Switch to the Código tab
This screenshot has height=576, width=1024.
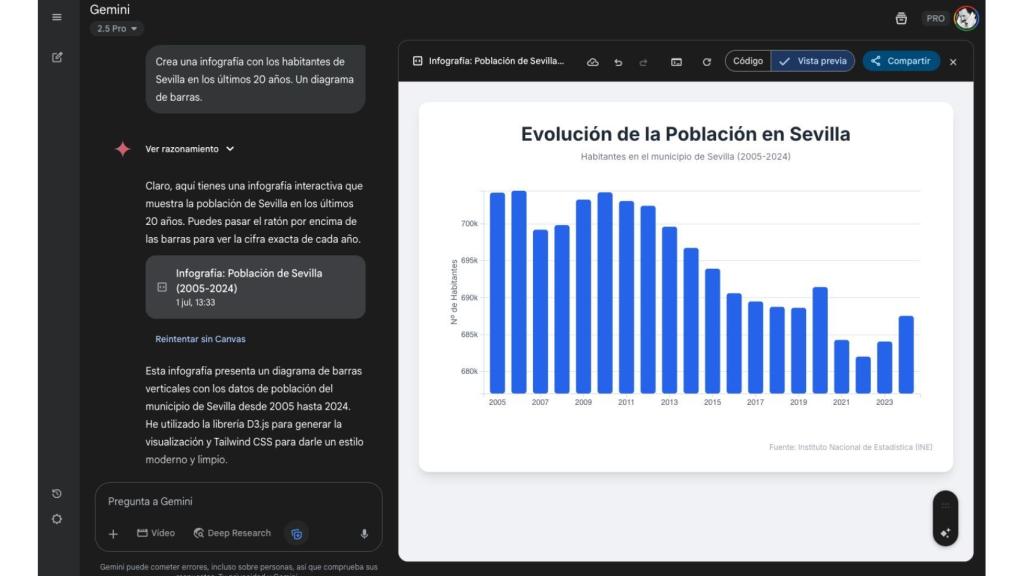[x=746, y=61]
